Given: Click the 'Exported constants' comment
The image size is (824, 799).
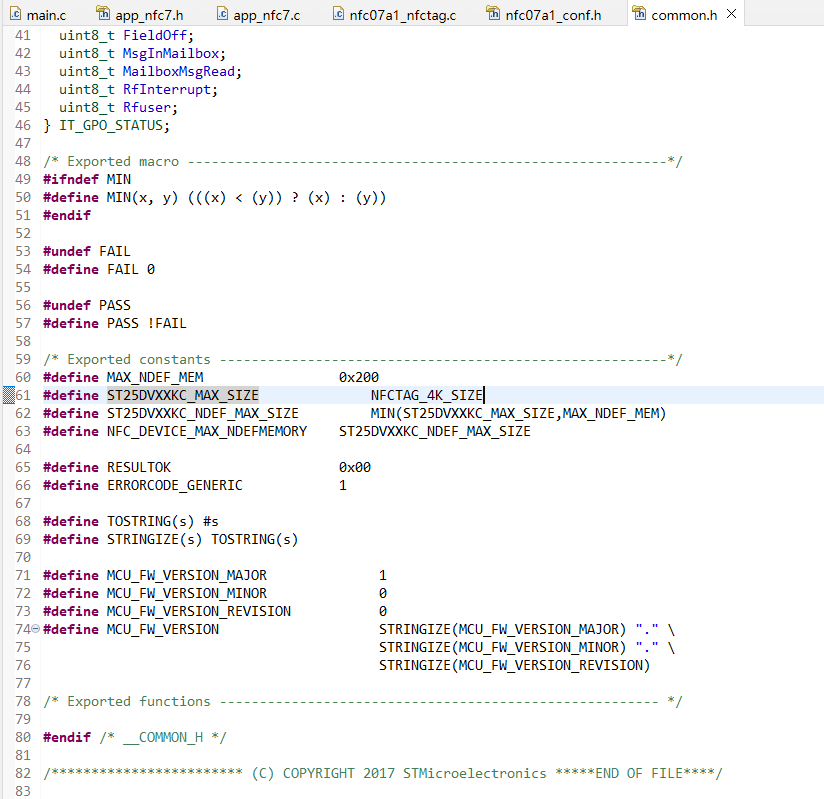Looking at the screenshot, I should click(363, 360).
